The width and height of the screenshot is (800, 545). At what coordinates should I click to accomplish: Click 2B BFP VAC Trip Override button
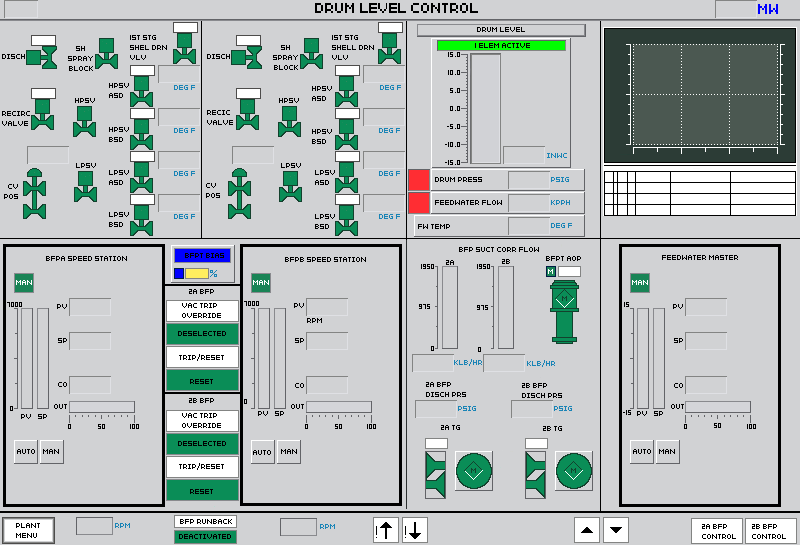(x=201, y=420)
